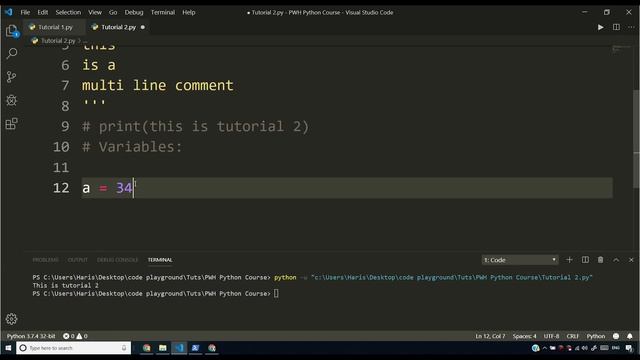Open the Go menu
This screenshot has width=640, height=360.
(113, 12)
